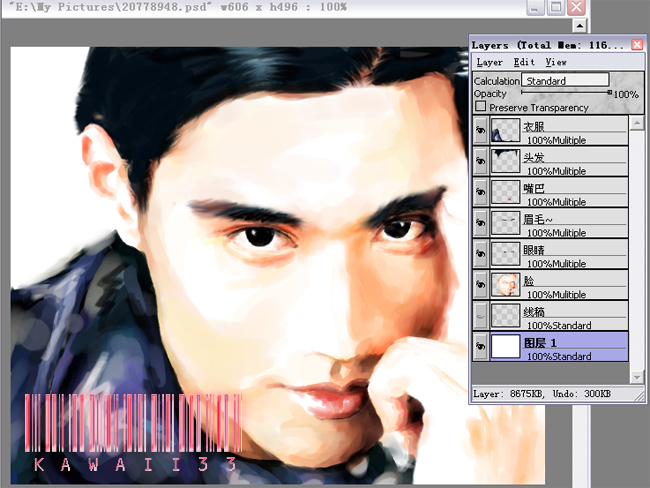
Task: Select the 嘴巴 layer thumbnail
Action: (505, 192)
